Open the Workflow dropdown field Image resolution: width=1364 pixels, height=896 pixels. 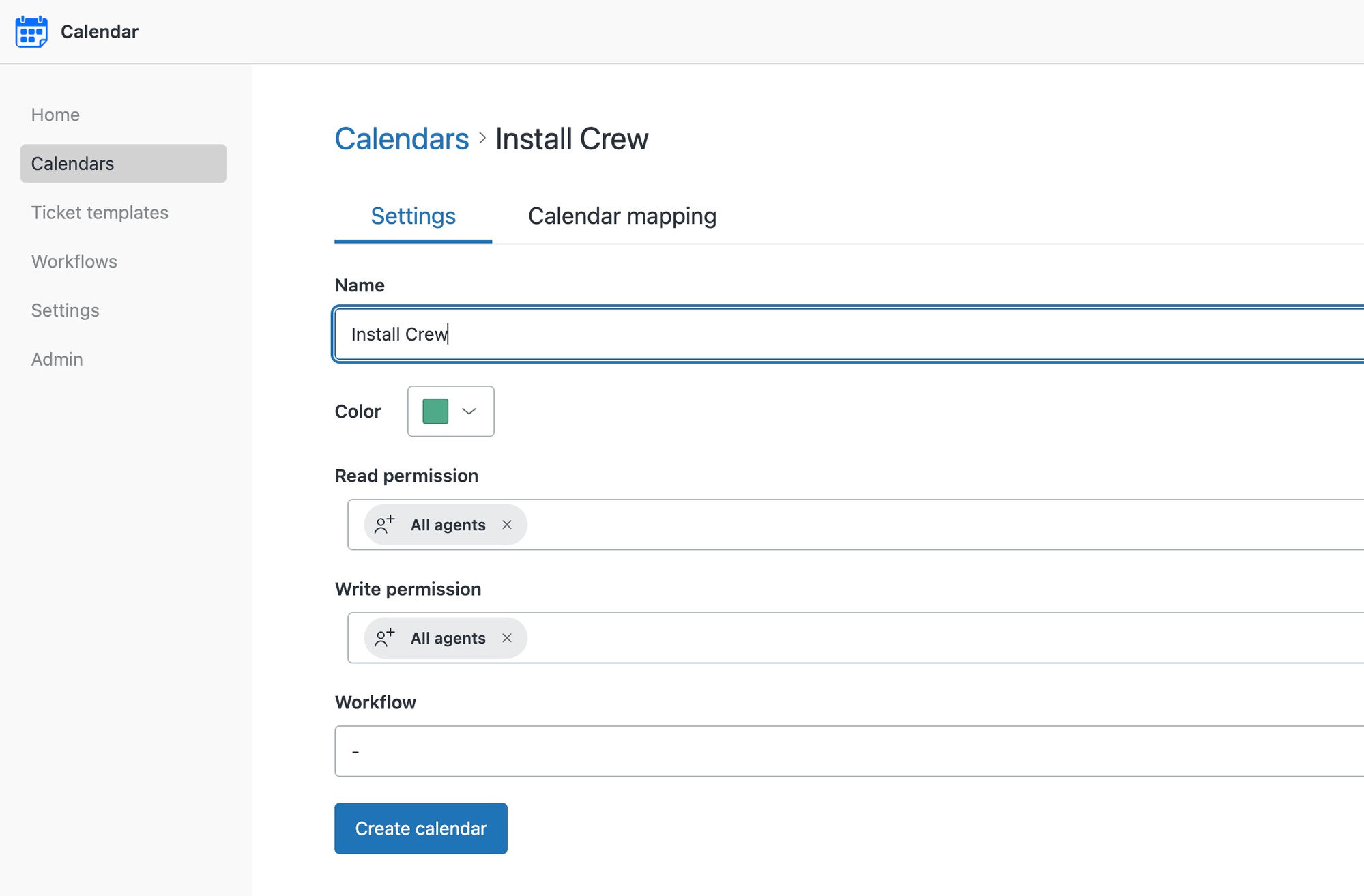(x=849, y=751)
